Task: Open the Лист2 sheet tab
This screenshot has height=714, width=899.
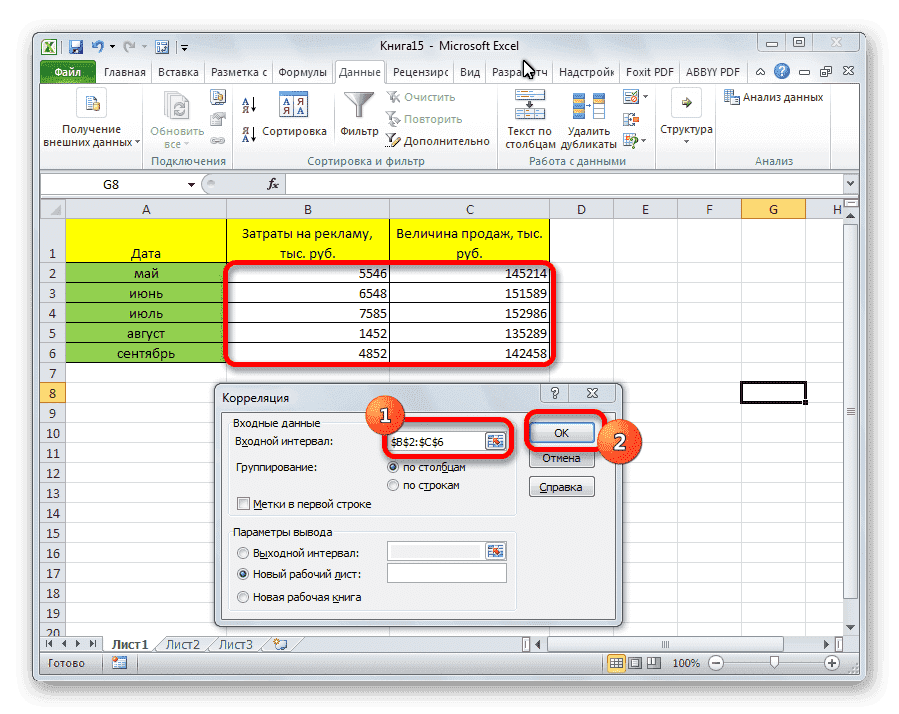Action: coord(181,644)
